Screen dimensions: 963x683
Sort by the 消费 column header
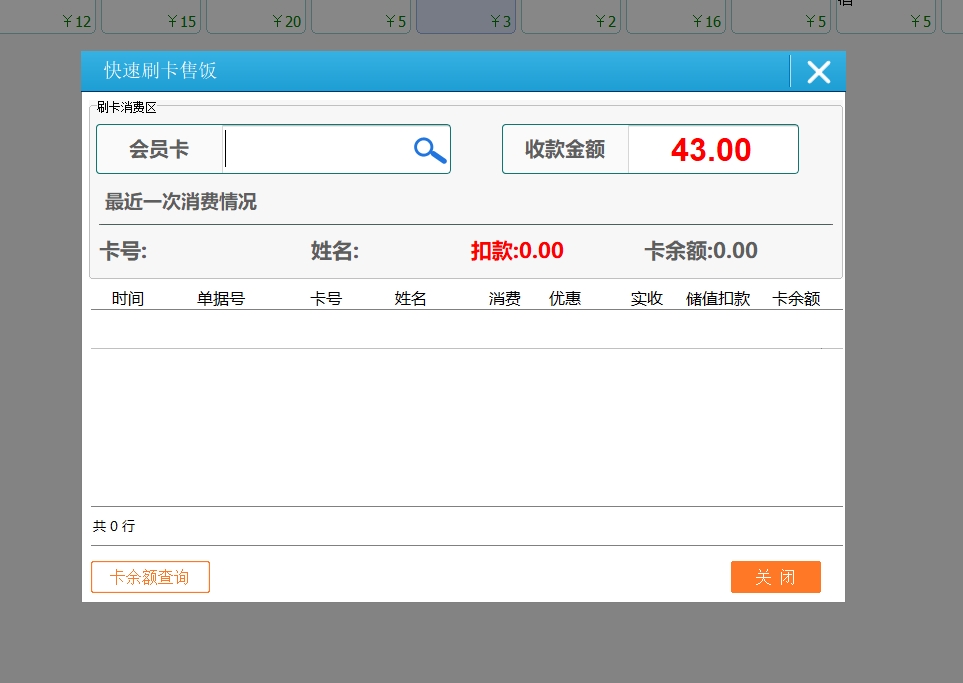(505, 299)
